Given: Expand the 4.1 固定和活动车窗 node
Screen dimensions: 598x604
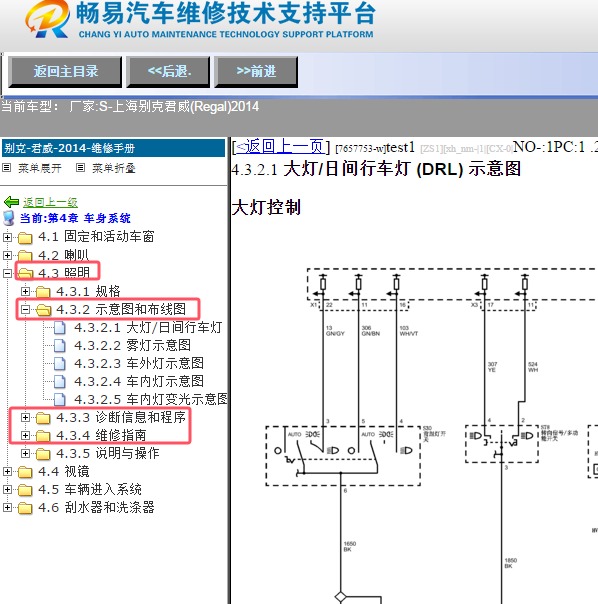Looking at the screenshot, I should [7, 237].
